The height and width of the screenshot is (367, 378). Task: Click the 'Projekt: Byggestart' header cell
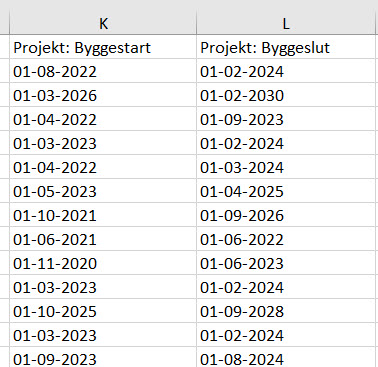click(103, 47)
